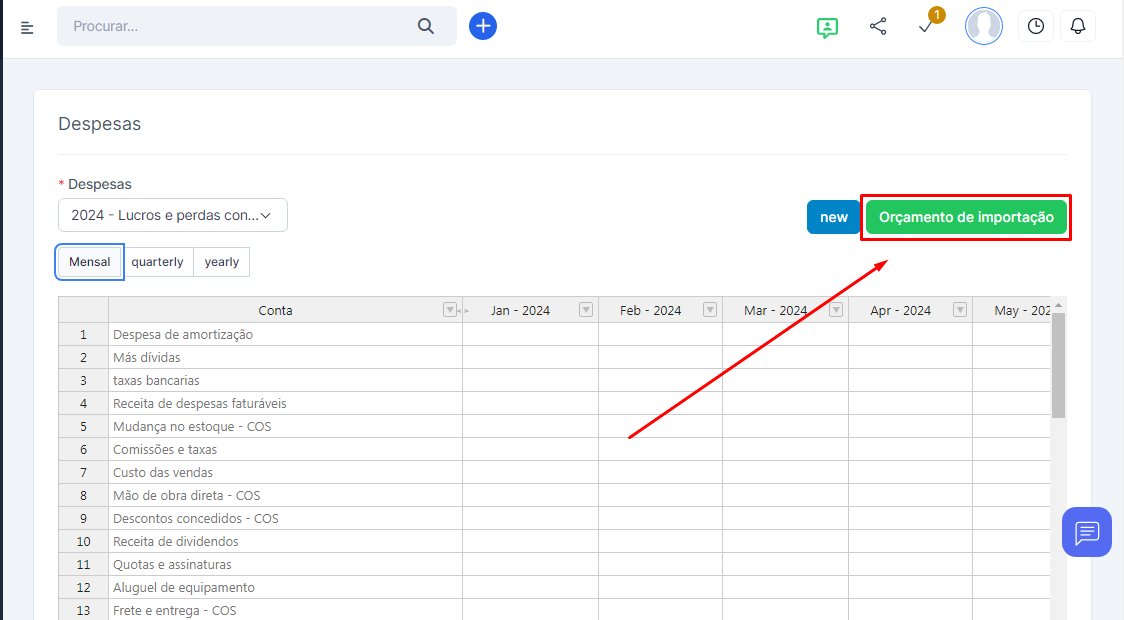Click the user profile avatar
The image size is (1124, 620).
pyautogui.click(x=983, y=26)
